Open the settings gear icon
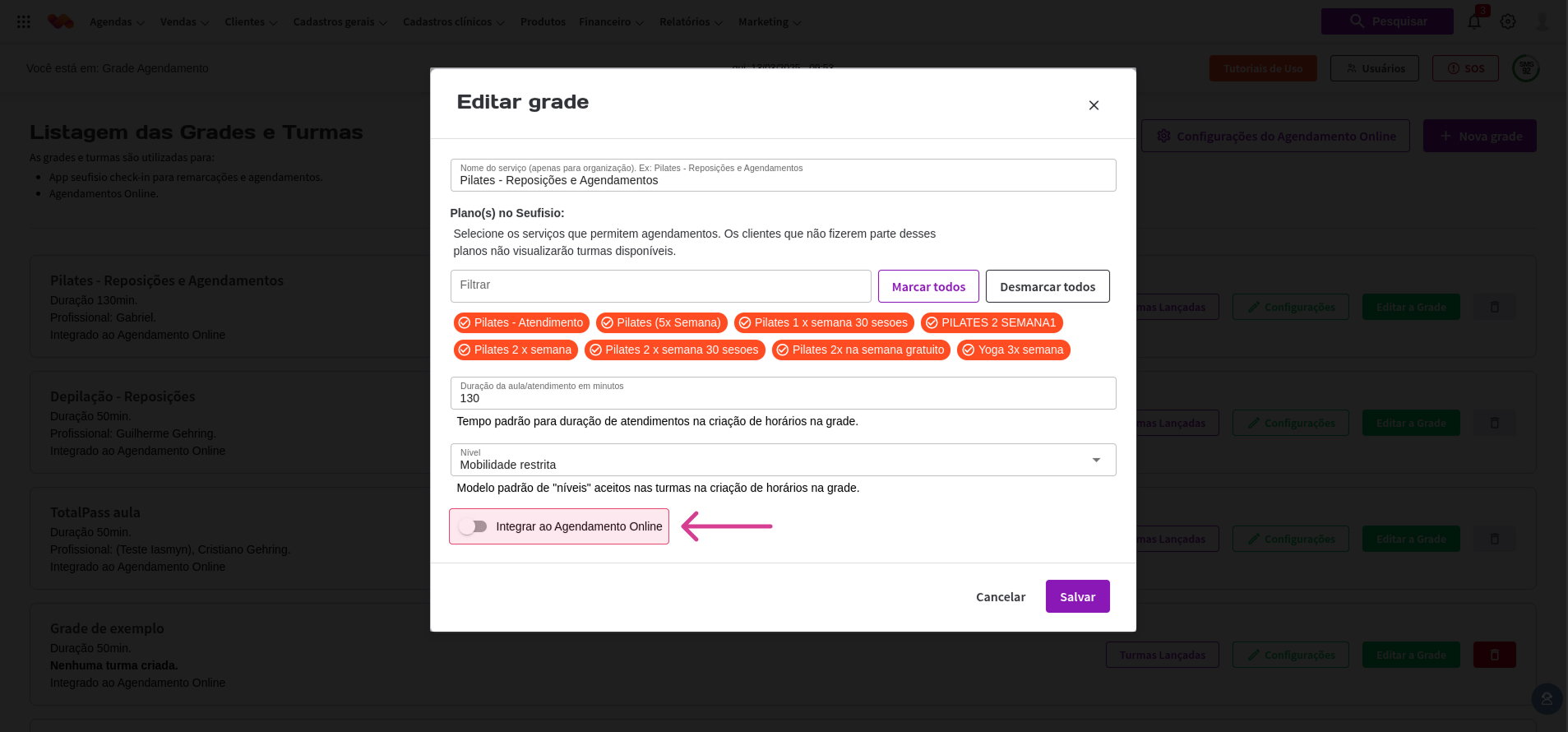1568x732 pixels. (1508, 21)
